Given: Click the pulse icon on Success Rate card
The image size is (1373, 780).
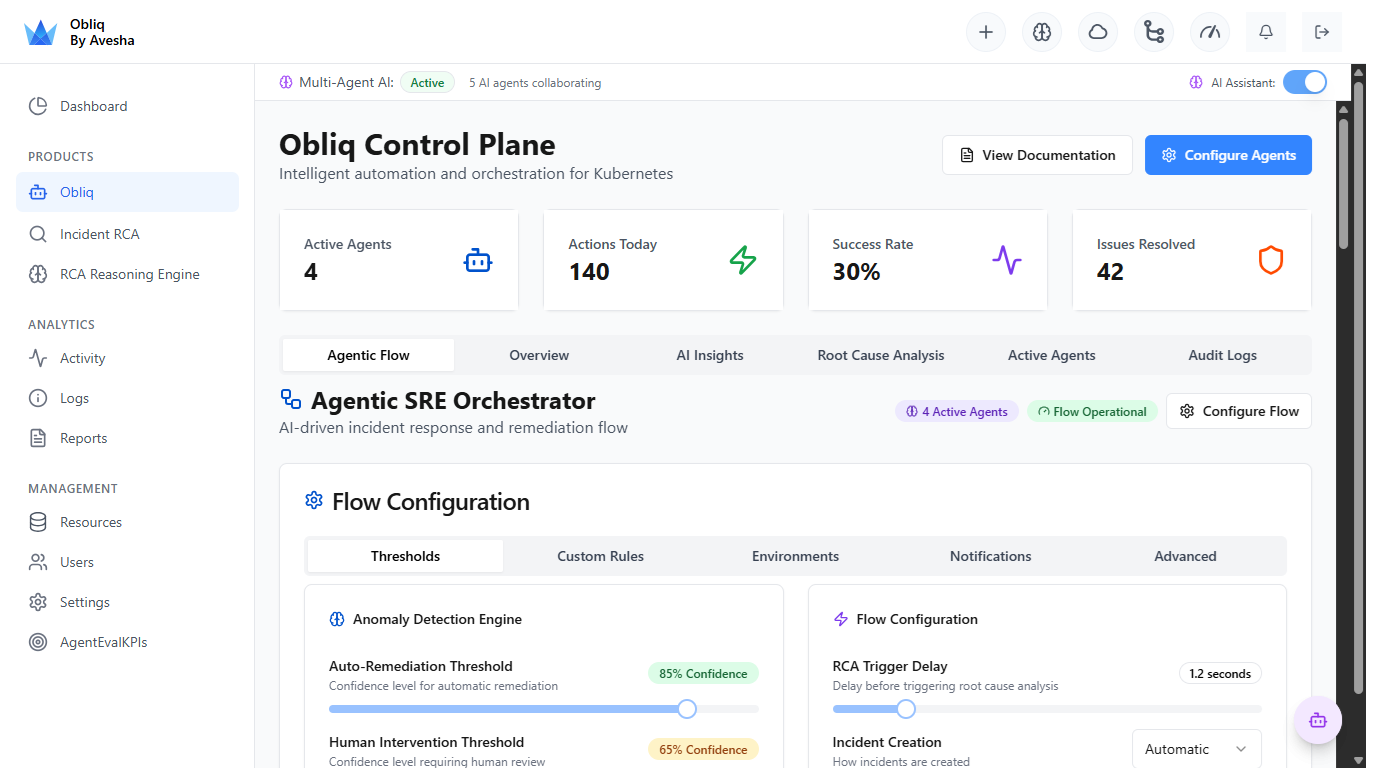Looking at the screenshot, I should [1007, 261].
